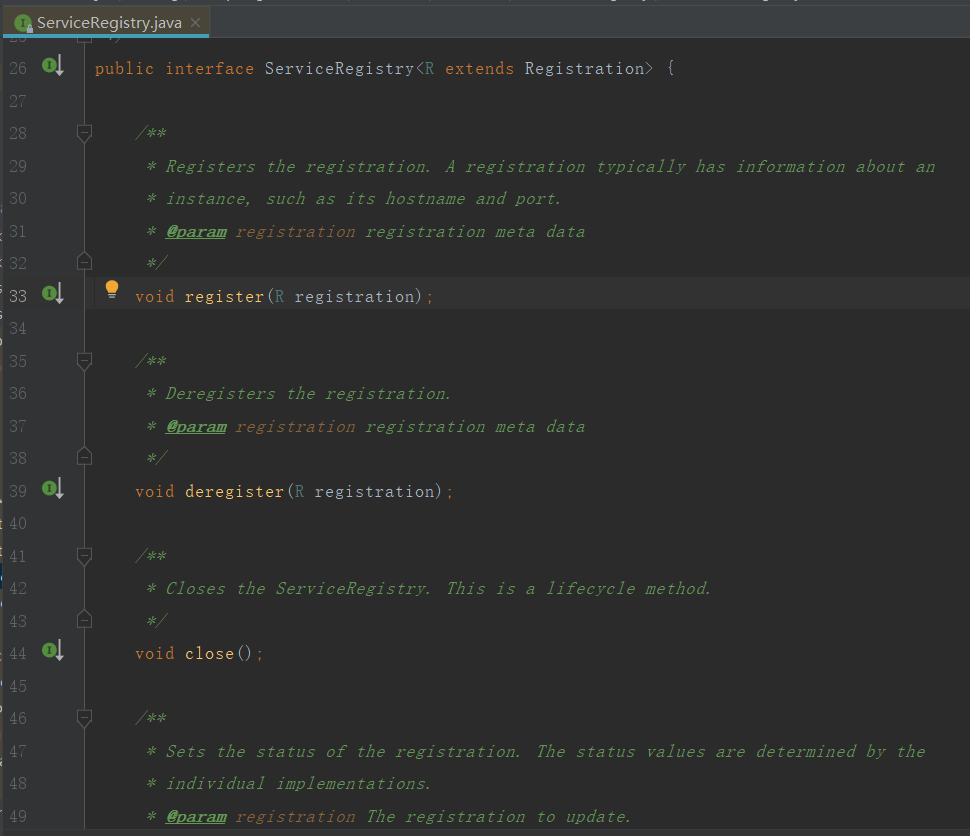
Task: Click the fold-end marker on line 32
Action: click(84, 261)
